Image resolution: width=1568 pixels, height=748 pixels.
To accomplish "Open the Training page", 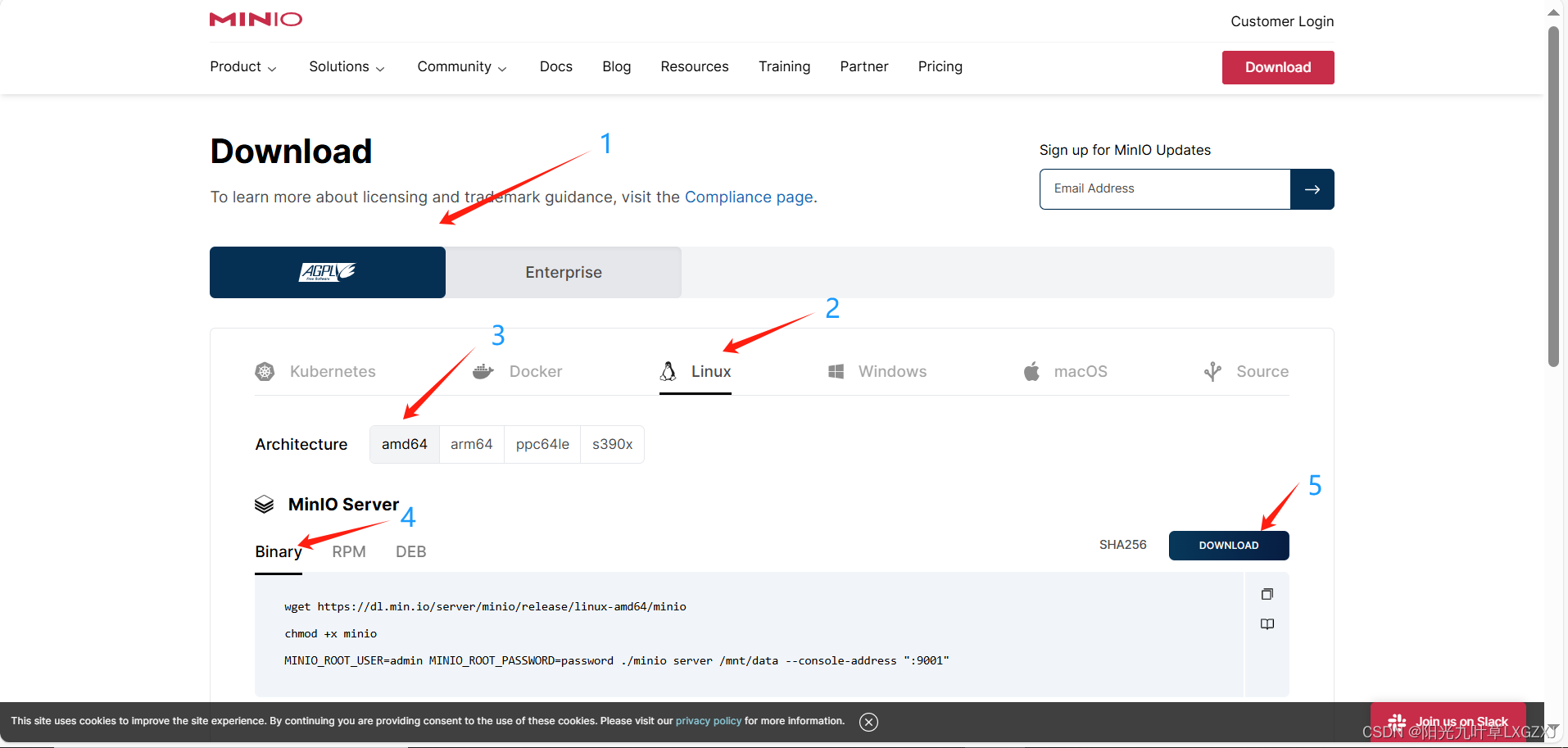I will click(x=784, y=67).
